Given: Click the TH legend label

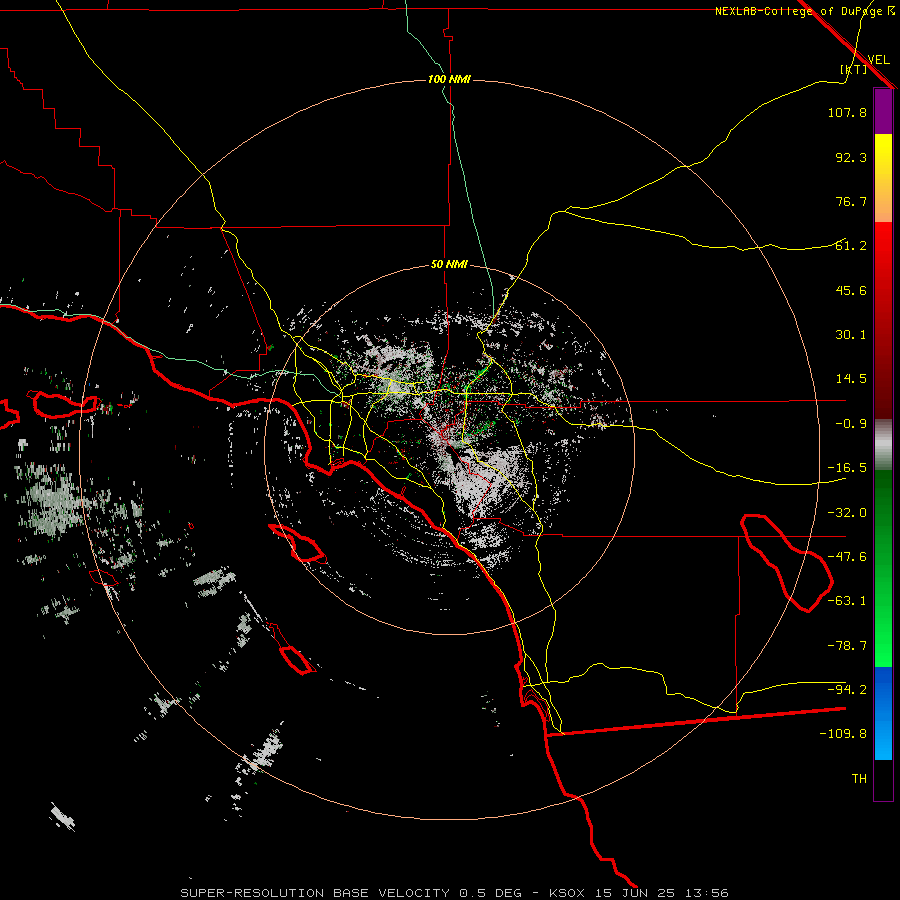Looking at the screenshot, I should (859, 779).
